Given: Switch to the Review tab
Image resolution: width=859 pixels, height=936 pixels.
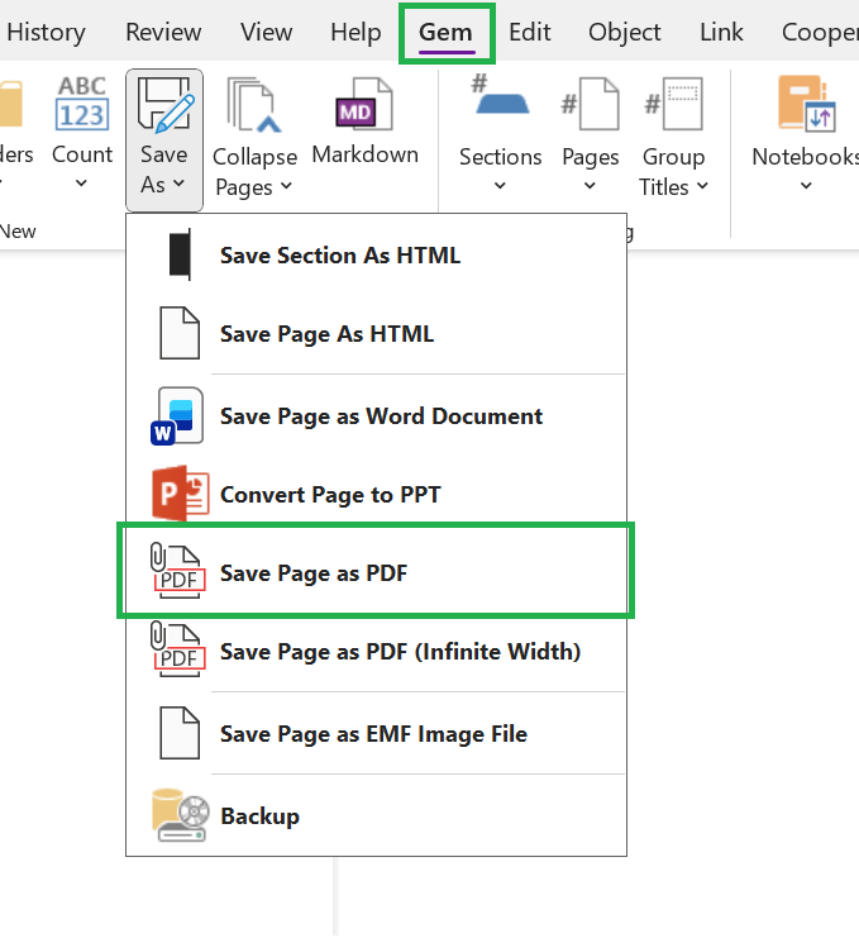Looking at the screenshot, I should pyautogui.click(x=163, y=32).
